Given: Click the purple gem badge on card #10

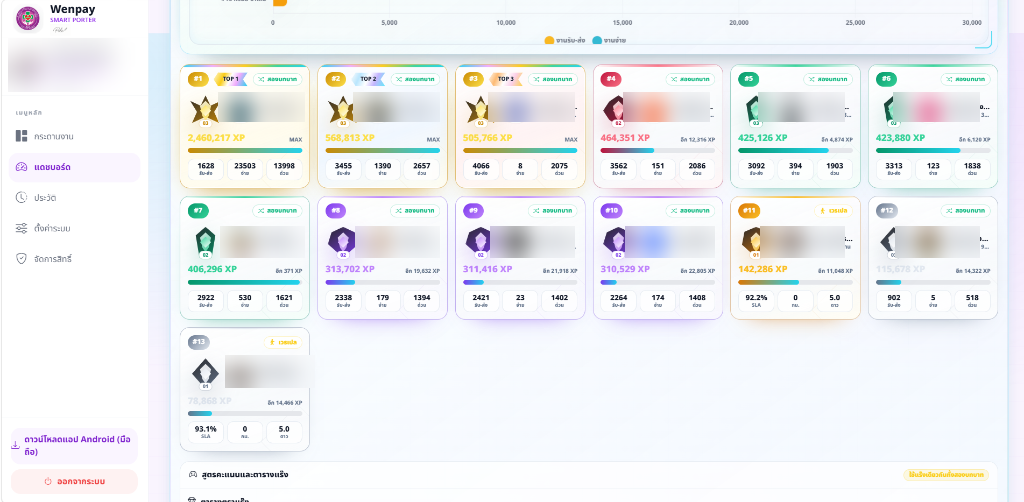Looking at the screenshot, I should pos(617,243).
